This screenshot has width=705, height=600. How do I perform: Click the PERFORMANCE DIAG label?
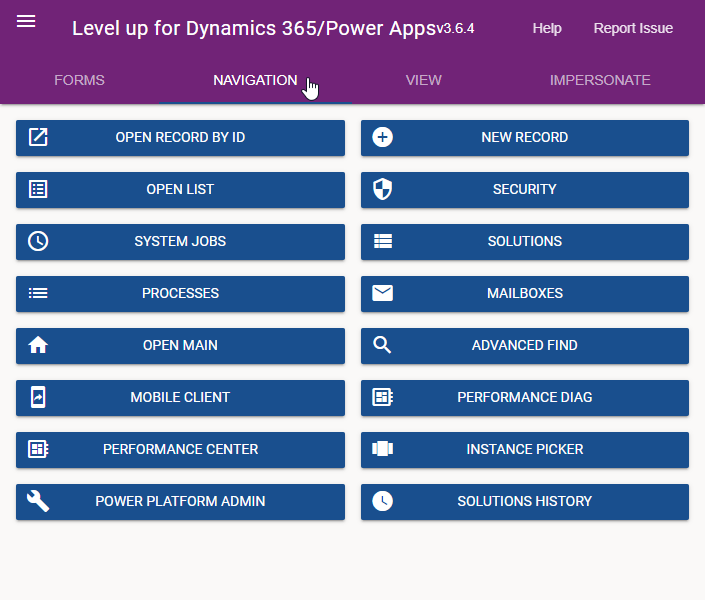click(525, 397)
